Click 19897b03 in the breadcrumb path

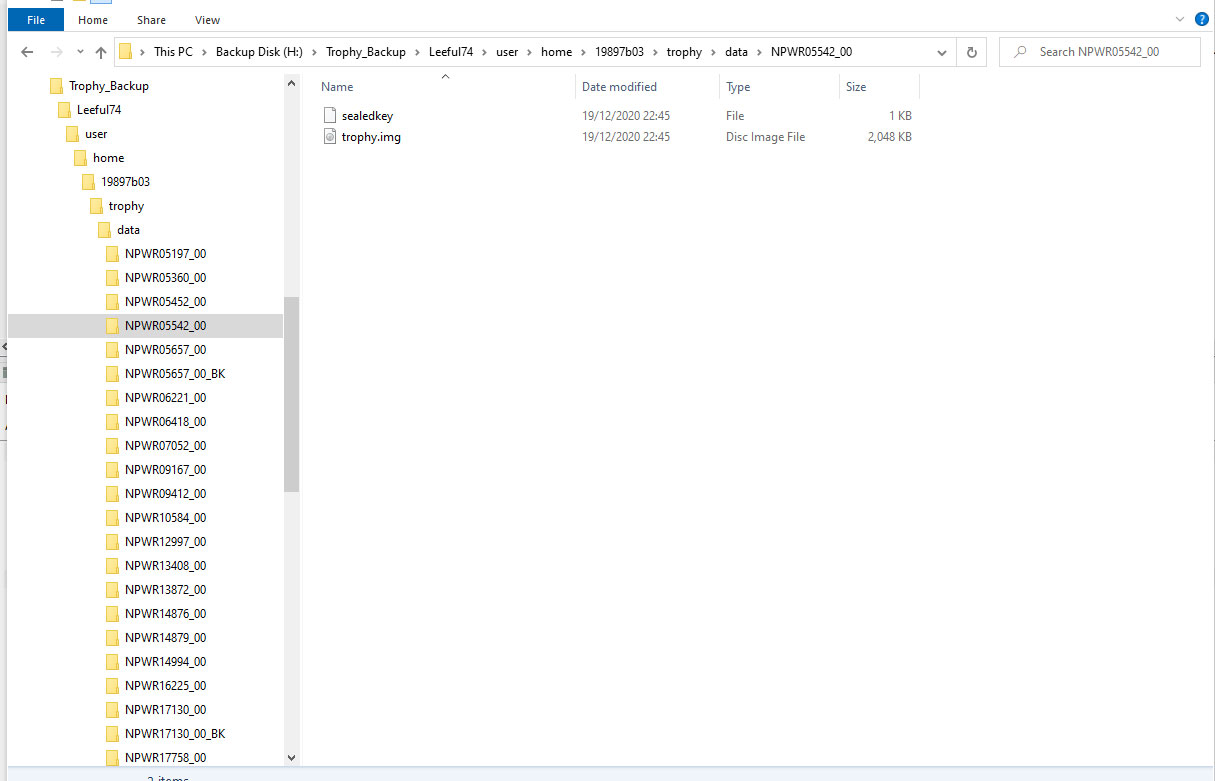tap(618, 52)
